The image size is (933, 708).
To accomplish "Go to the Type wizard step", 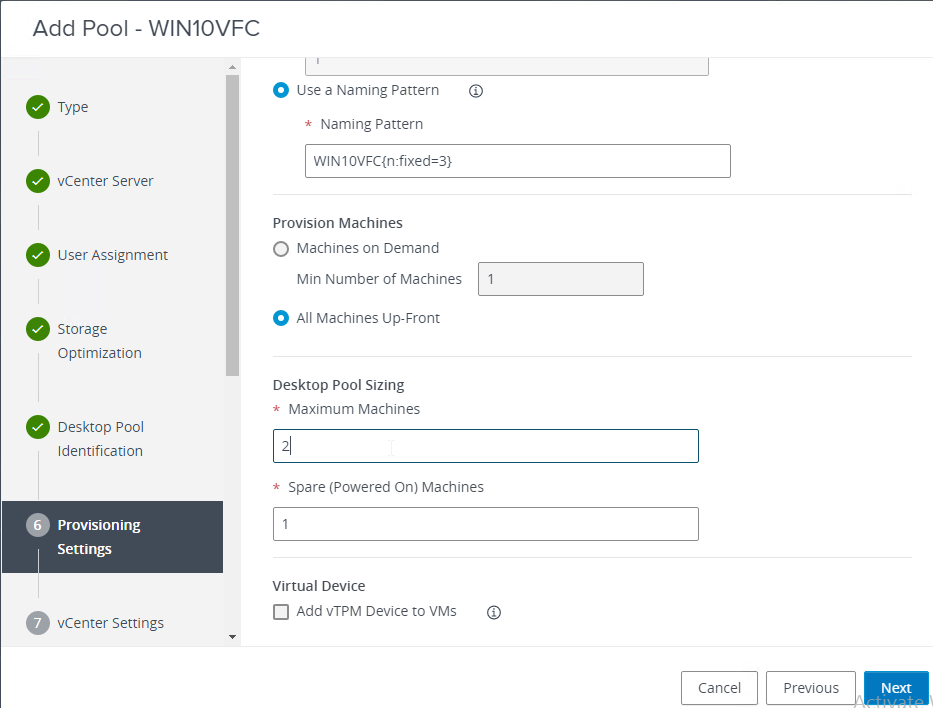I will click(x=73, y=107).
